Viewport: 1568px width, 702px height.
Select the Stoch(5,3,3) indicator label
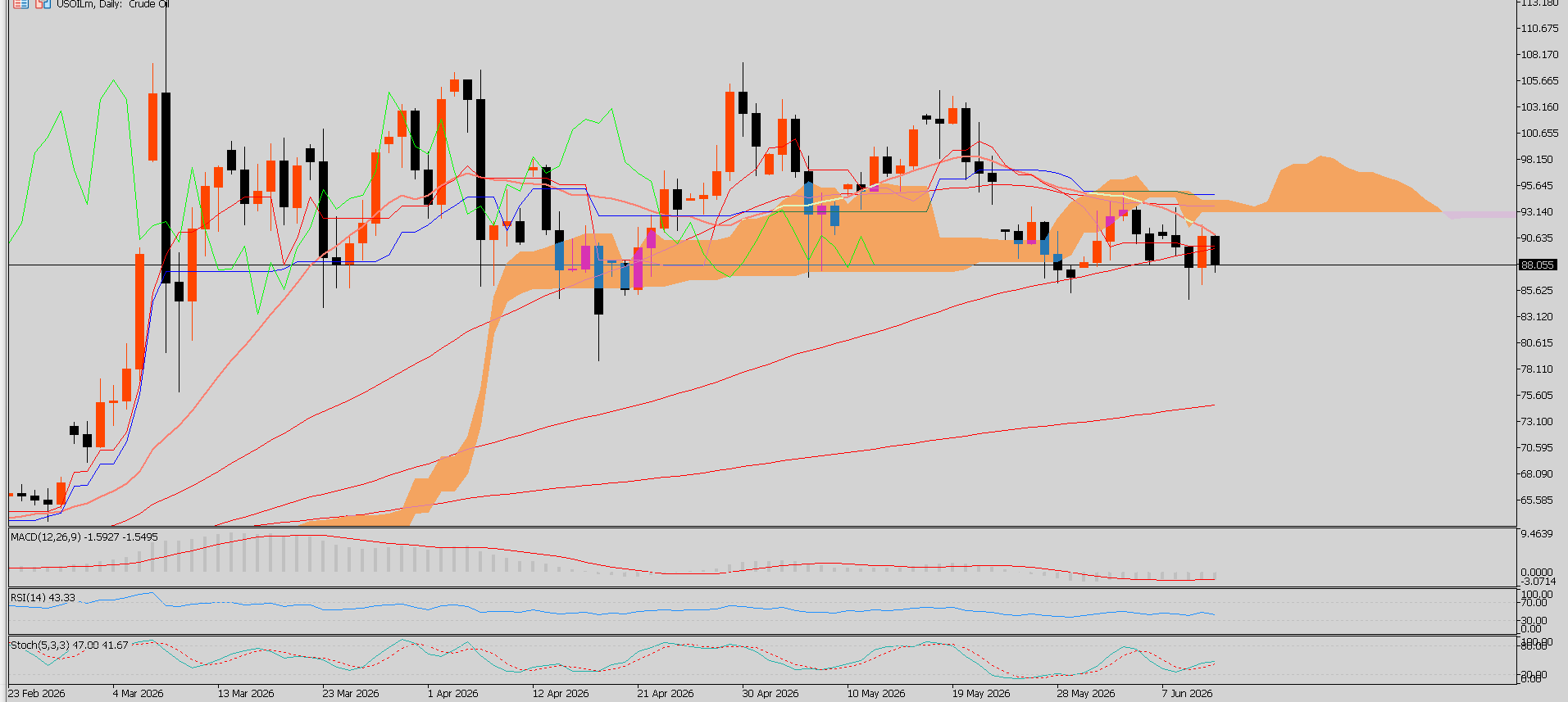point(70,645)
